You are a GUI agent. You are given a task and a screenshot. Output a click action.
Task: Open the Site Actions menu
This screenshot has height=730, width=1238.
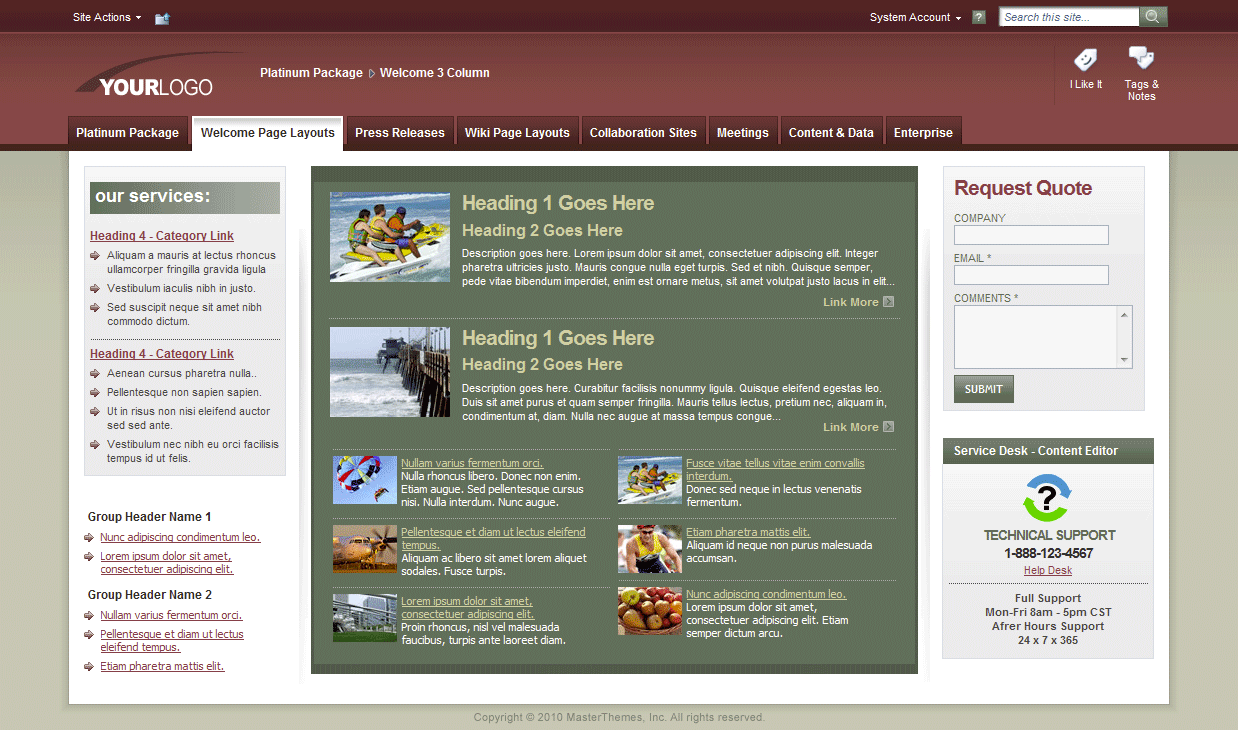(102, 17)
